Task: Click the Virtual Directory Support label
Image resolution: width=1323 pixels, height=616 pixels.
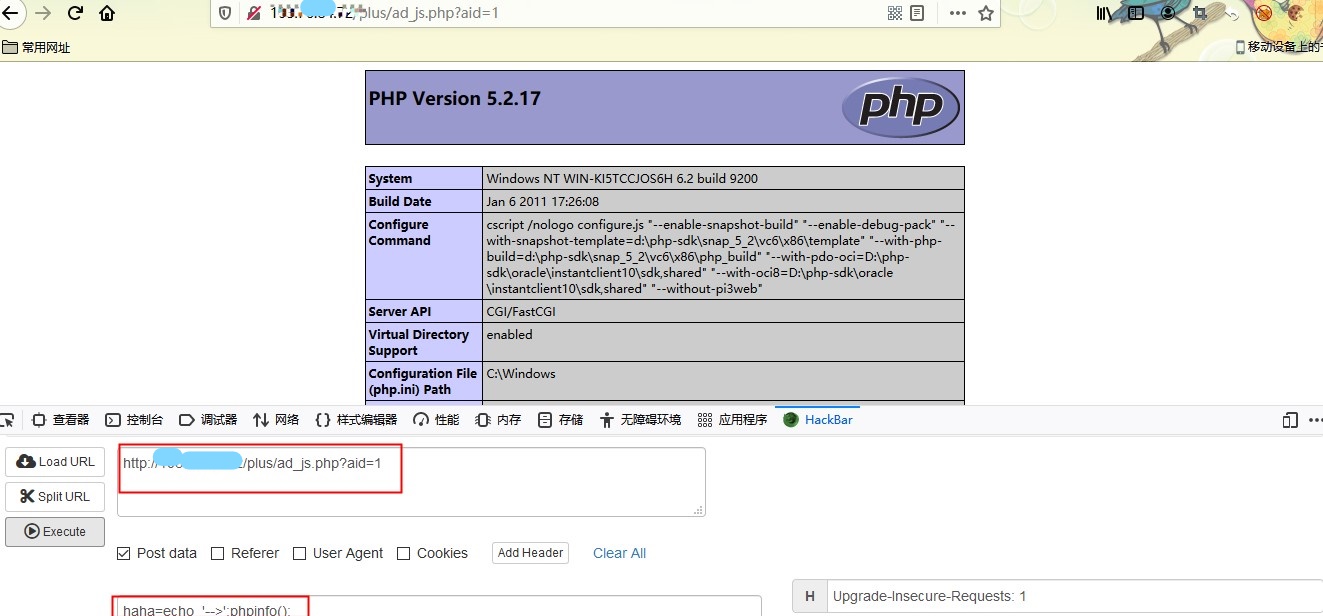Action: (423, 342)
